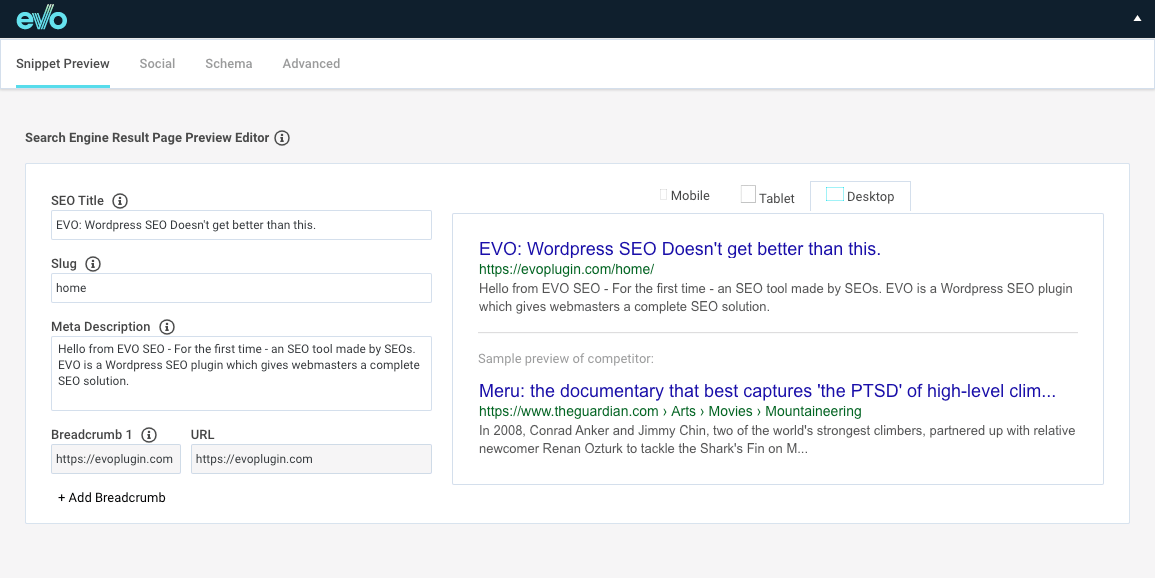Switch to the Schema tab
Screen dimensions: 1155x578
(228, 63)
